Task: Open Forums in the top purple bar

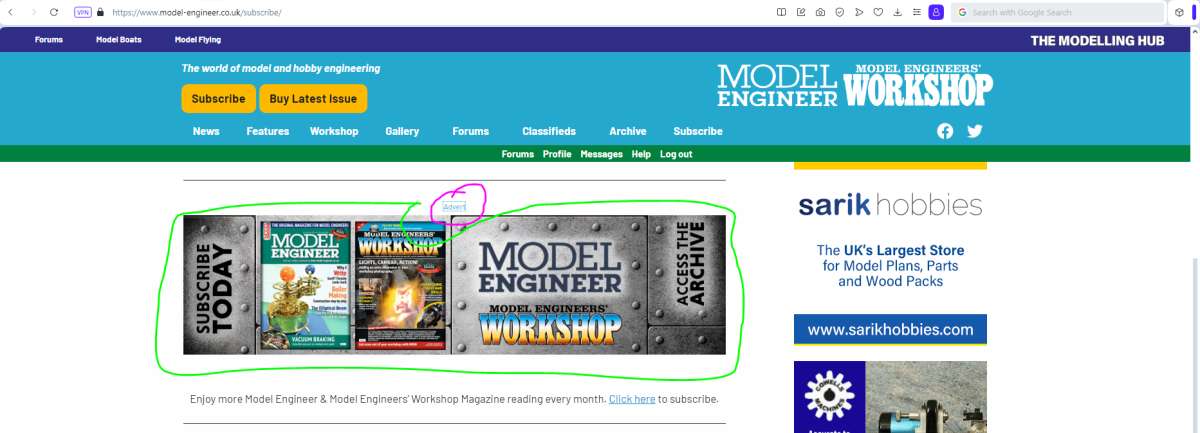Action: [x=48, y=40]
